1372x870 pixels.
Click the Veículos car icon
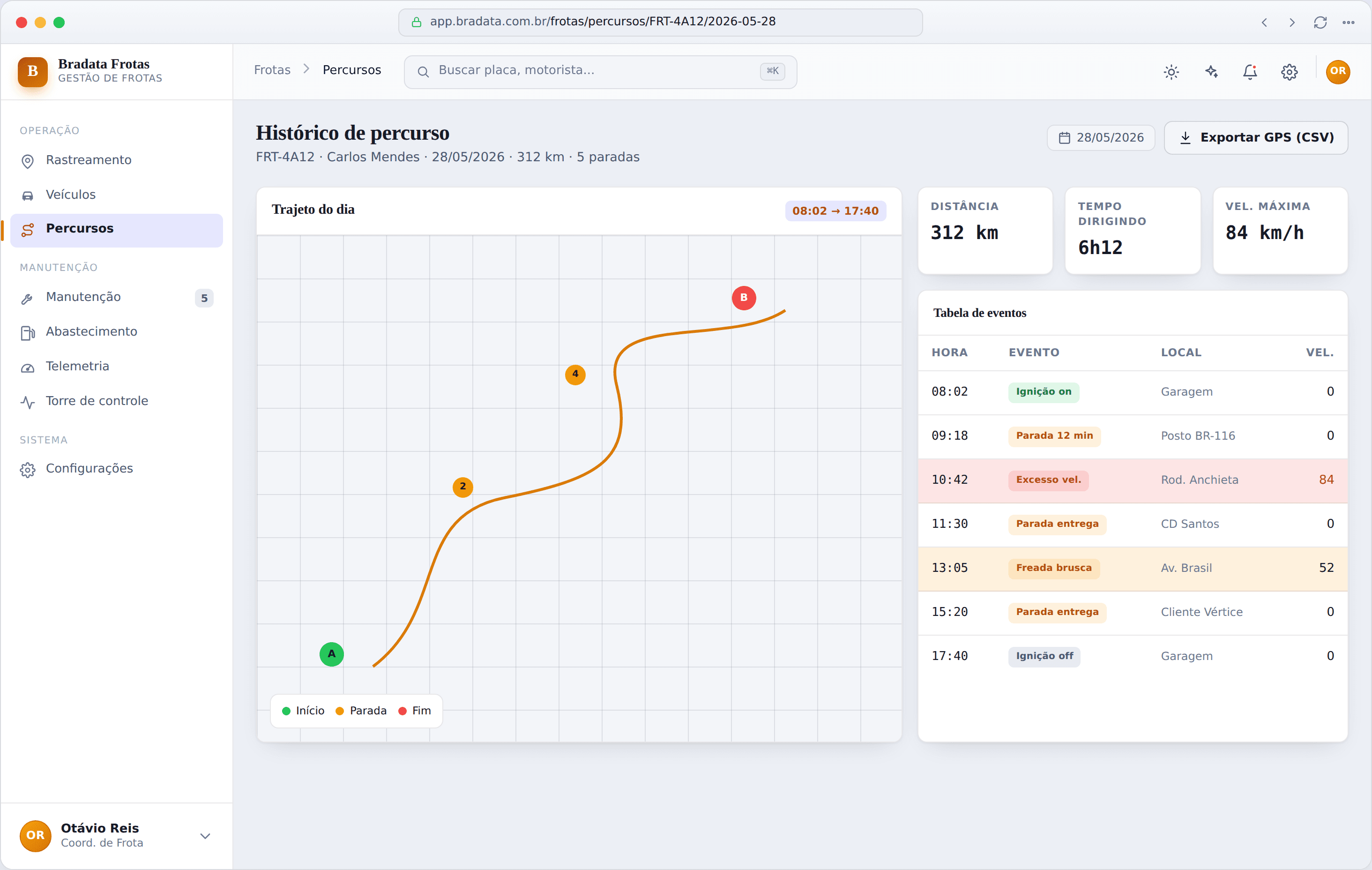click(27, 196)
